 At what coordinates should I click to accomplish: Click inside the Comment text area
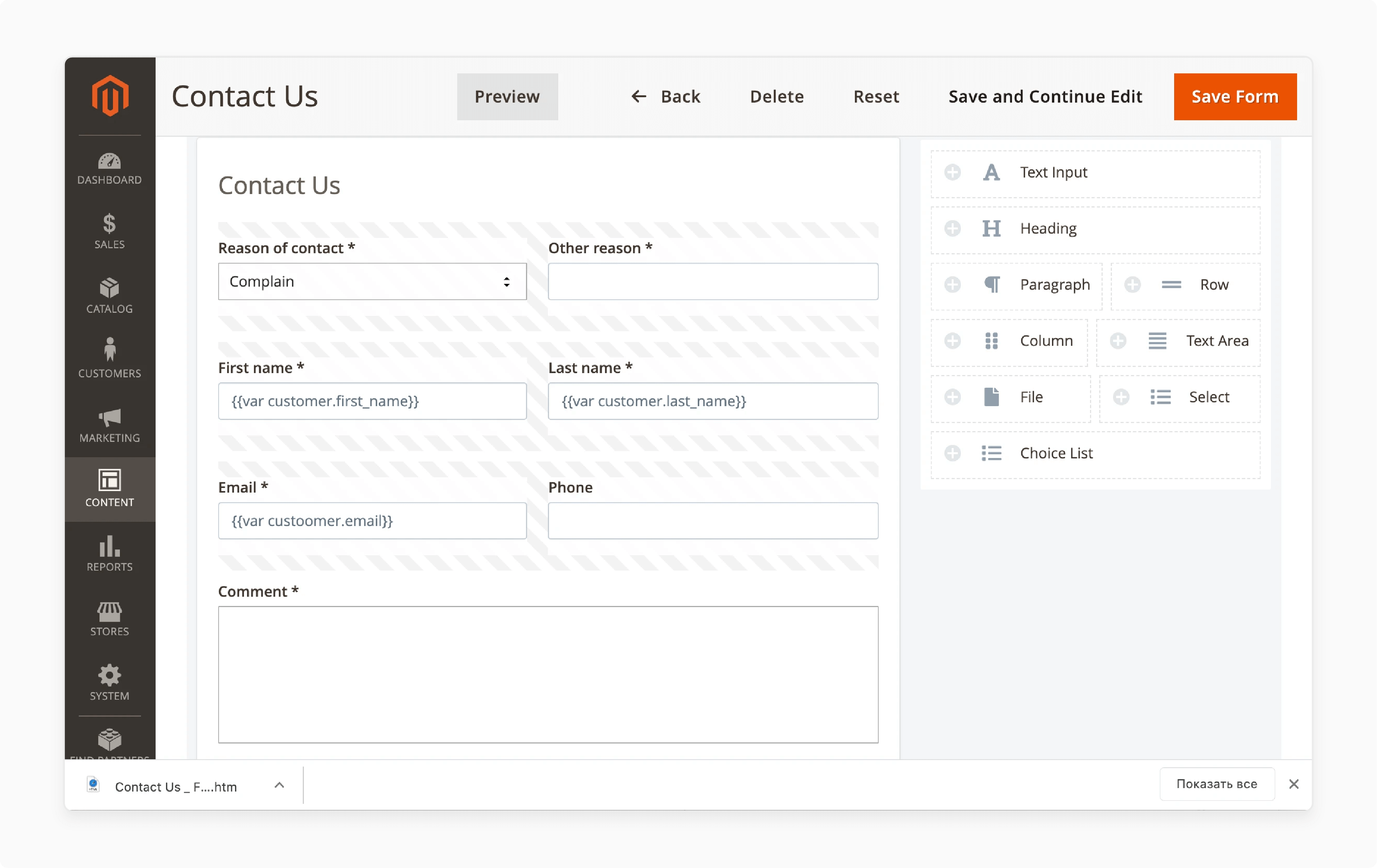548,675
